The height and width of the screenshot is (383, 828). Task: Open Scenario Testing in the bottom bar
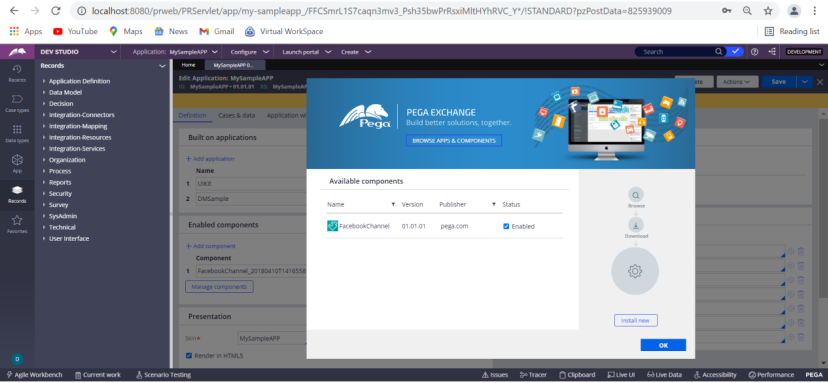coord(163,375)
